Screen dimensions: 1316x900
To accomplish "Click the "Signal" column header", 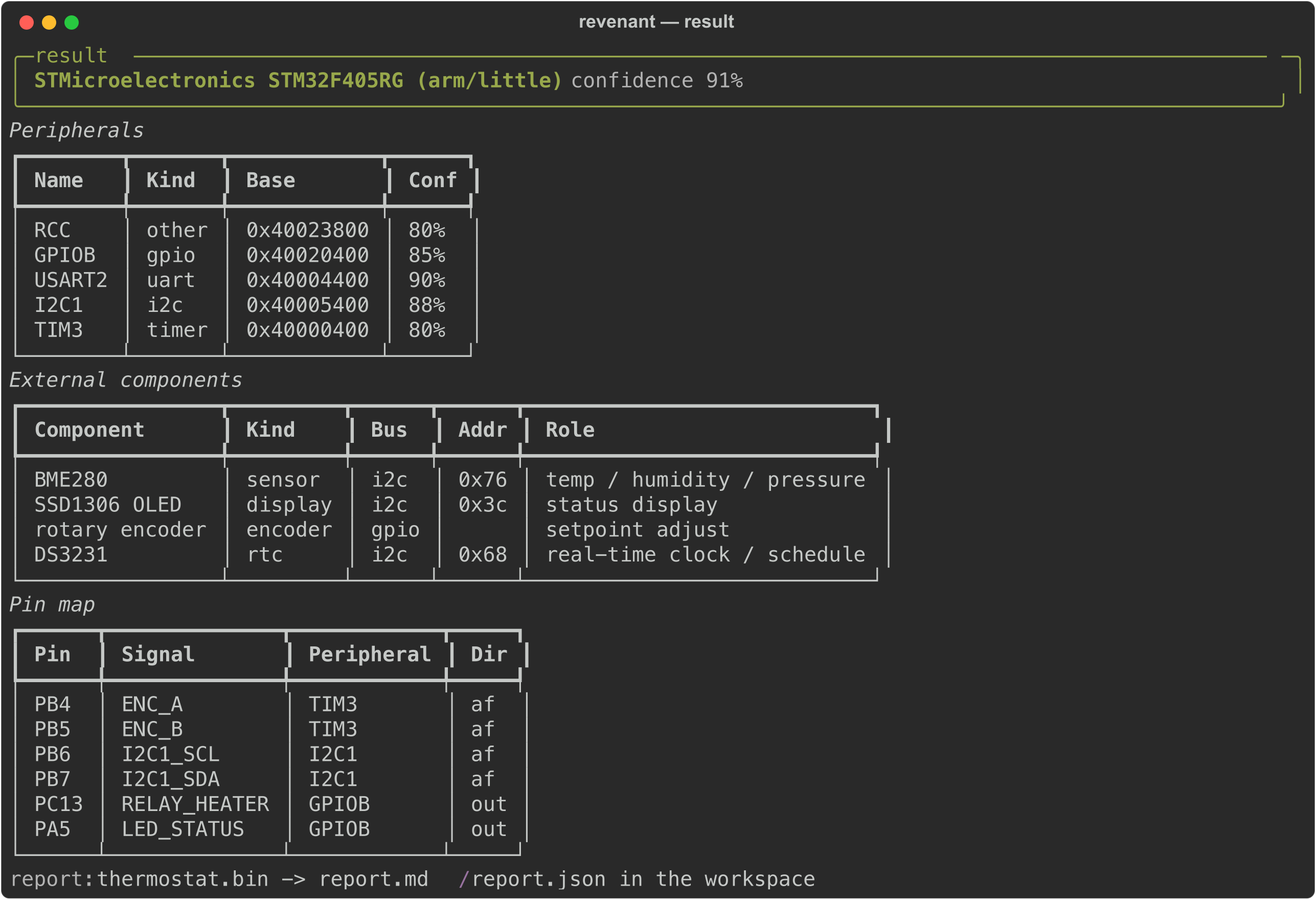I will point(158,656).
